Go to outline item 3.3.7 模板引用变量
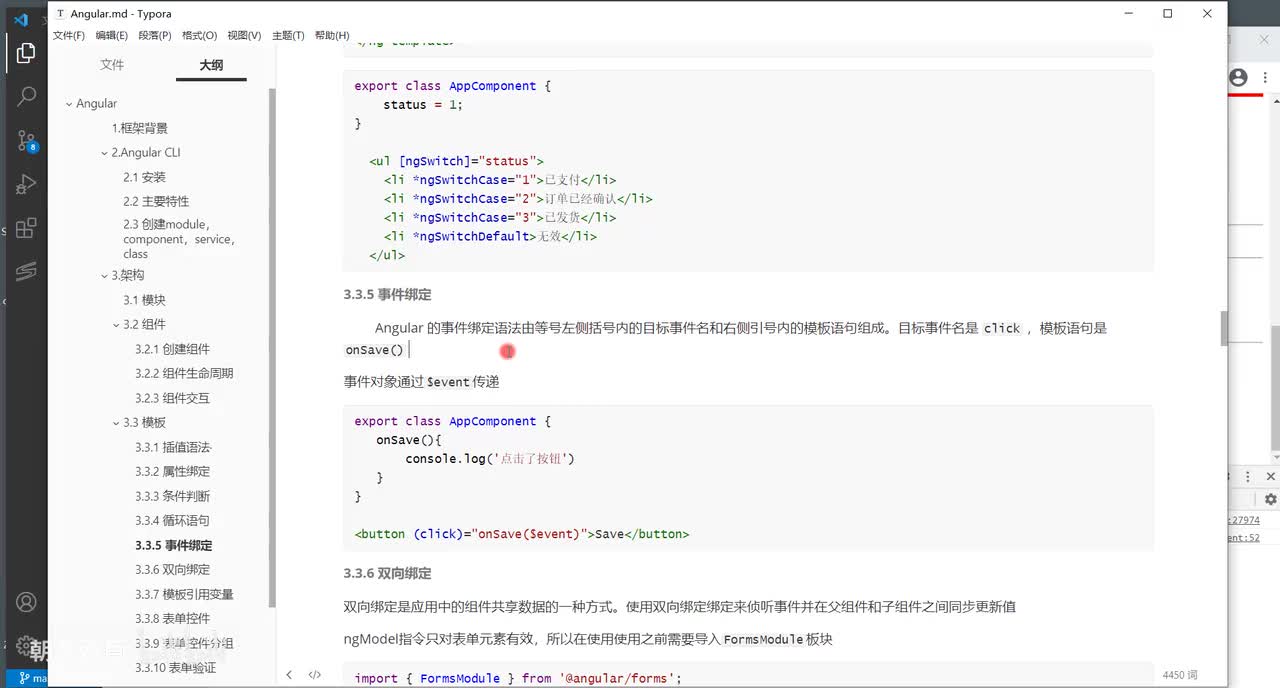The image size is (1280, 688). pos(184,594)
